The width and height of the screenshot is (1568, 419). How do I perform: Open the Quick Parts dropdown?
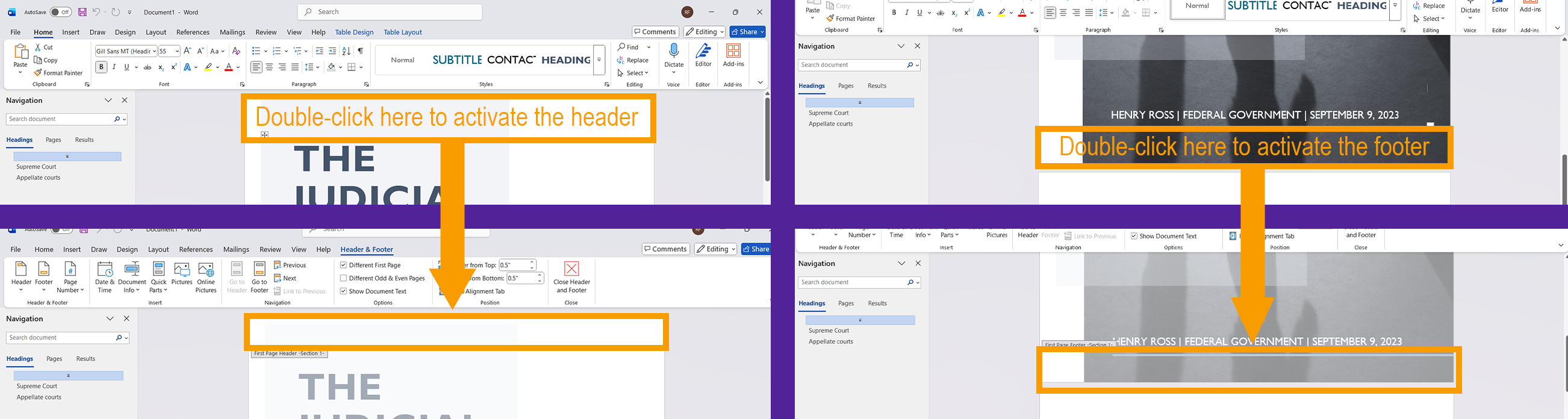pyautogui.click(x=159, y=278)
